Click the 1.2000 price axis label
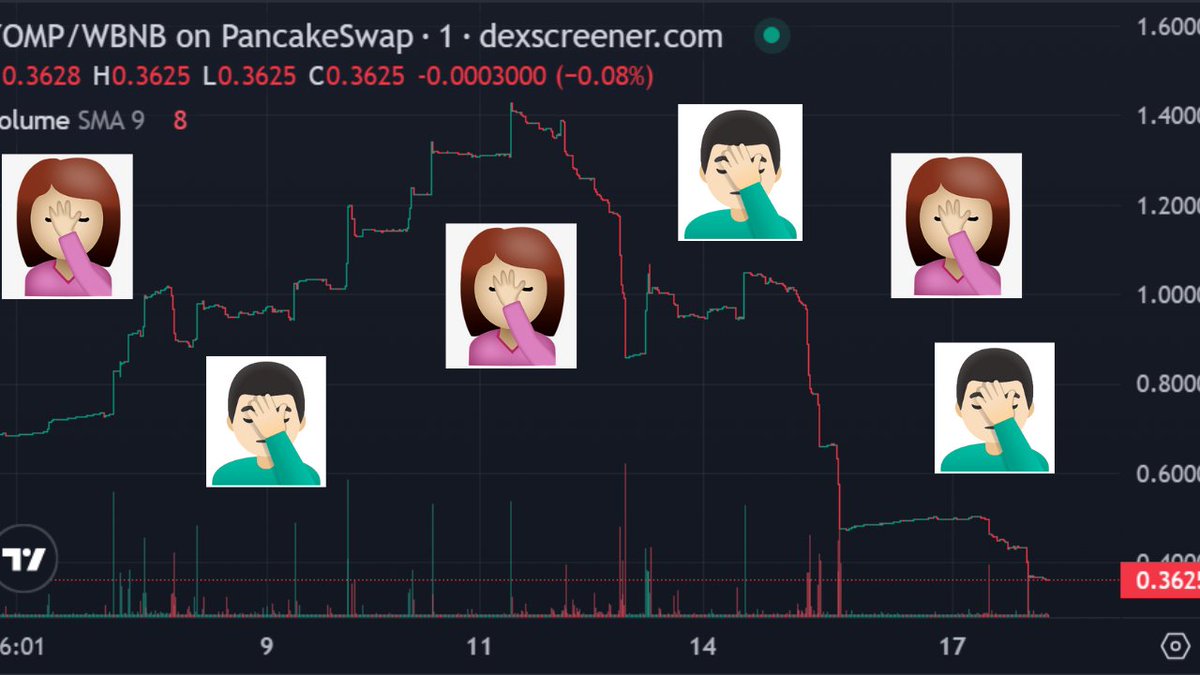1200x675 pixels. pyautogui.click(x=1168, y=207)
